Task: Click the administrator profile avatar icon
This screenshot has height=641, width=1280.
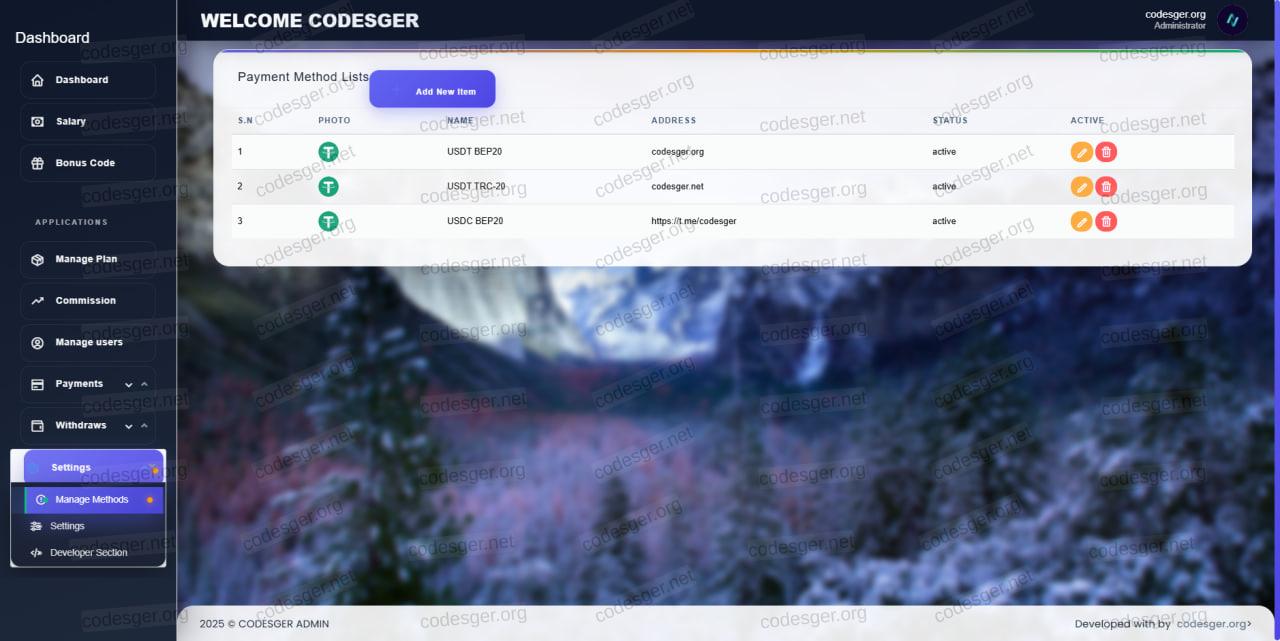Action: 1232,20
